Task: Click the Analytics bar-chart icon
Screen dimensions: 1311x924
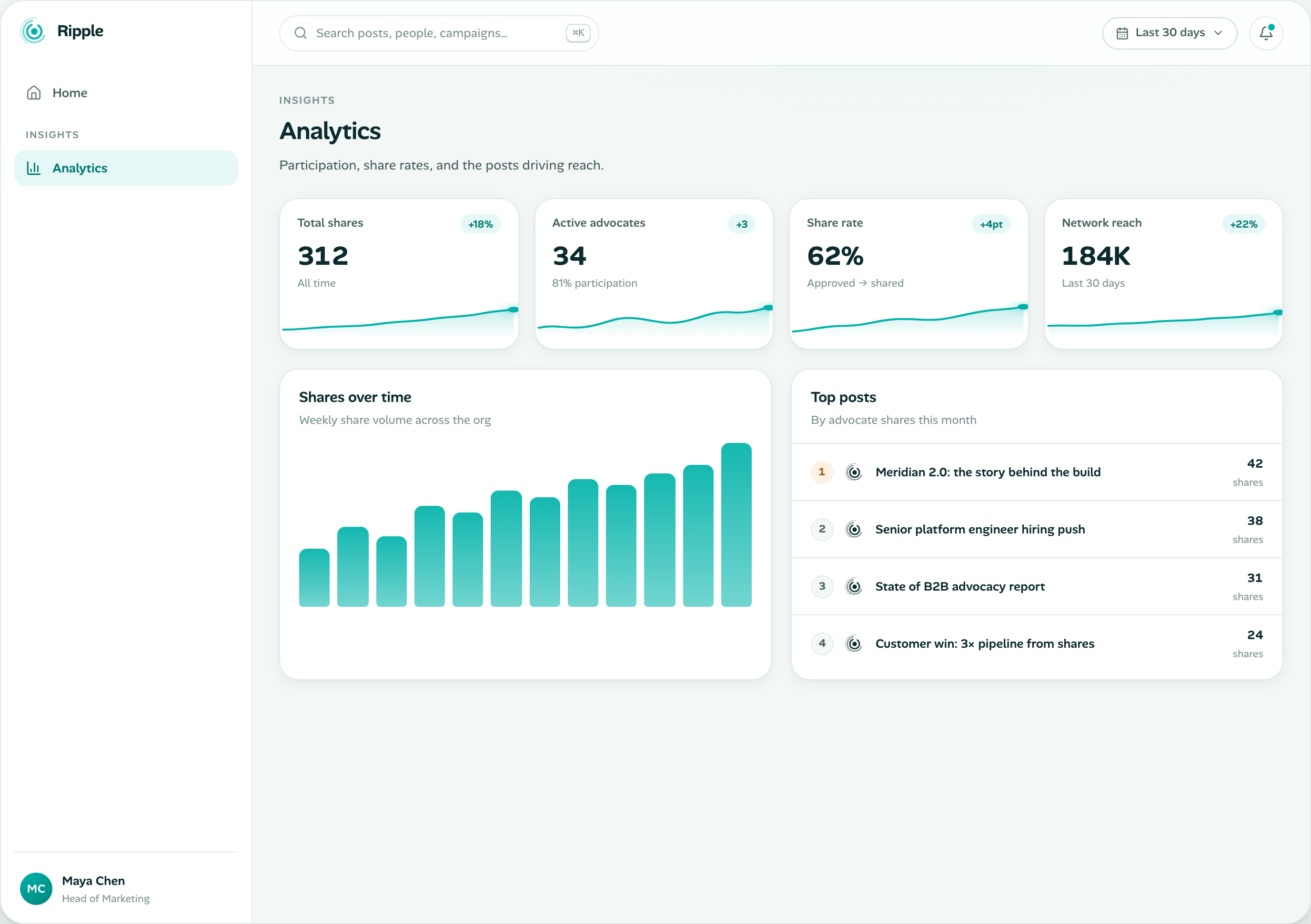Action: tap(34, 168)
